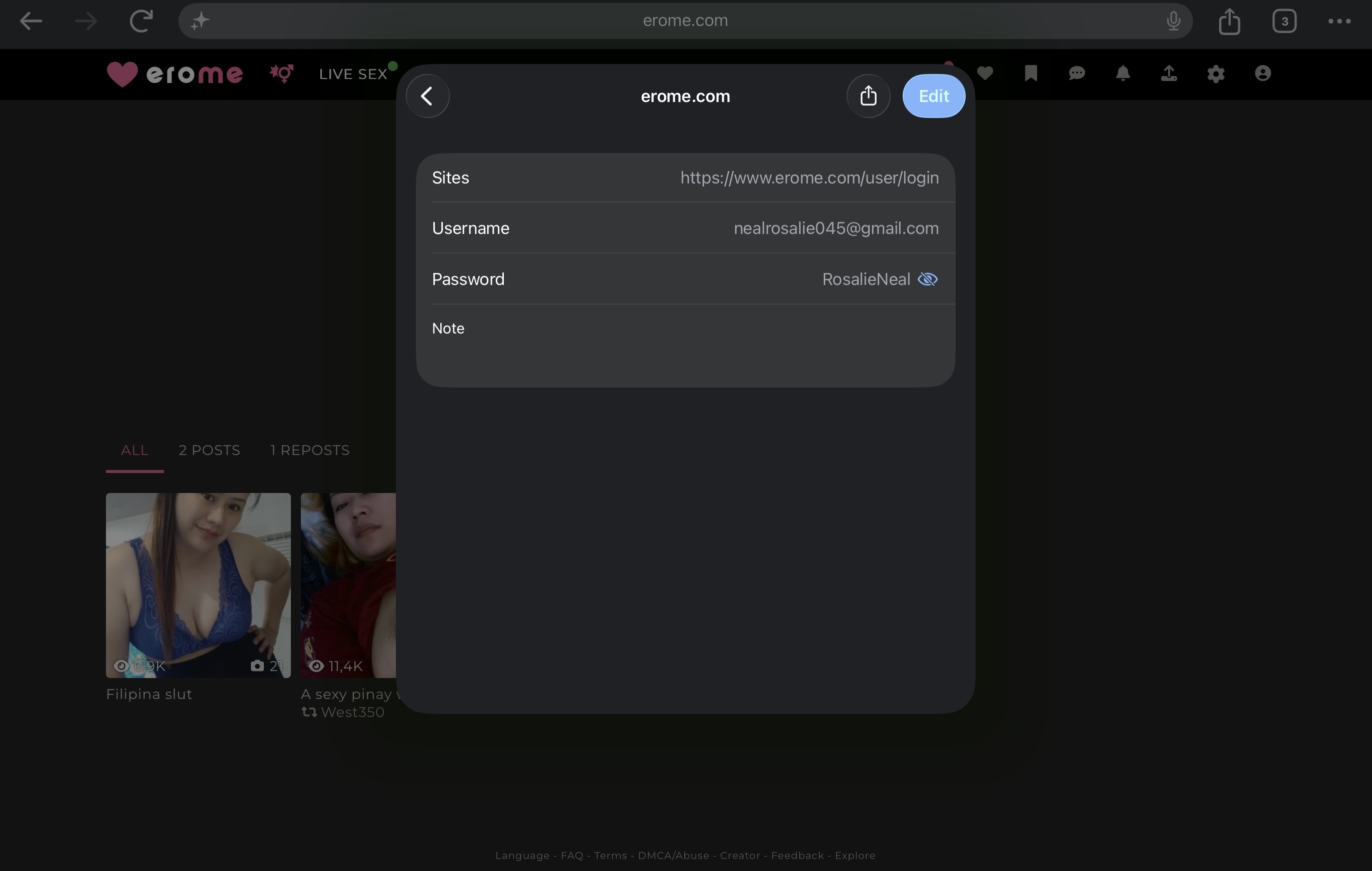Open the browser tab switcher showing 3
The width and height of the screenshot is (1372, 871).
pyautogui.click(x=1284, y=21)
